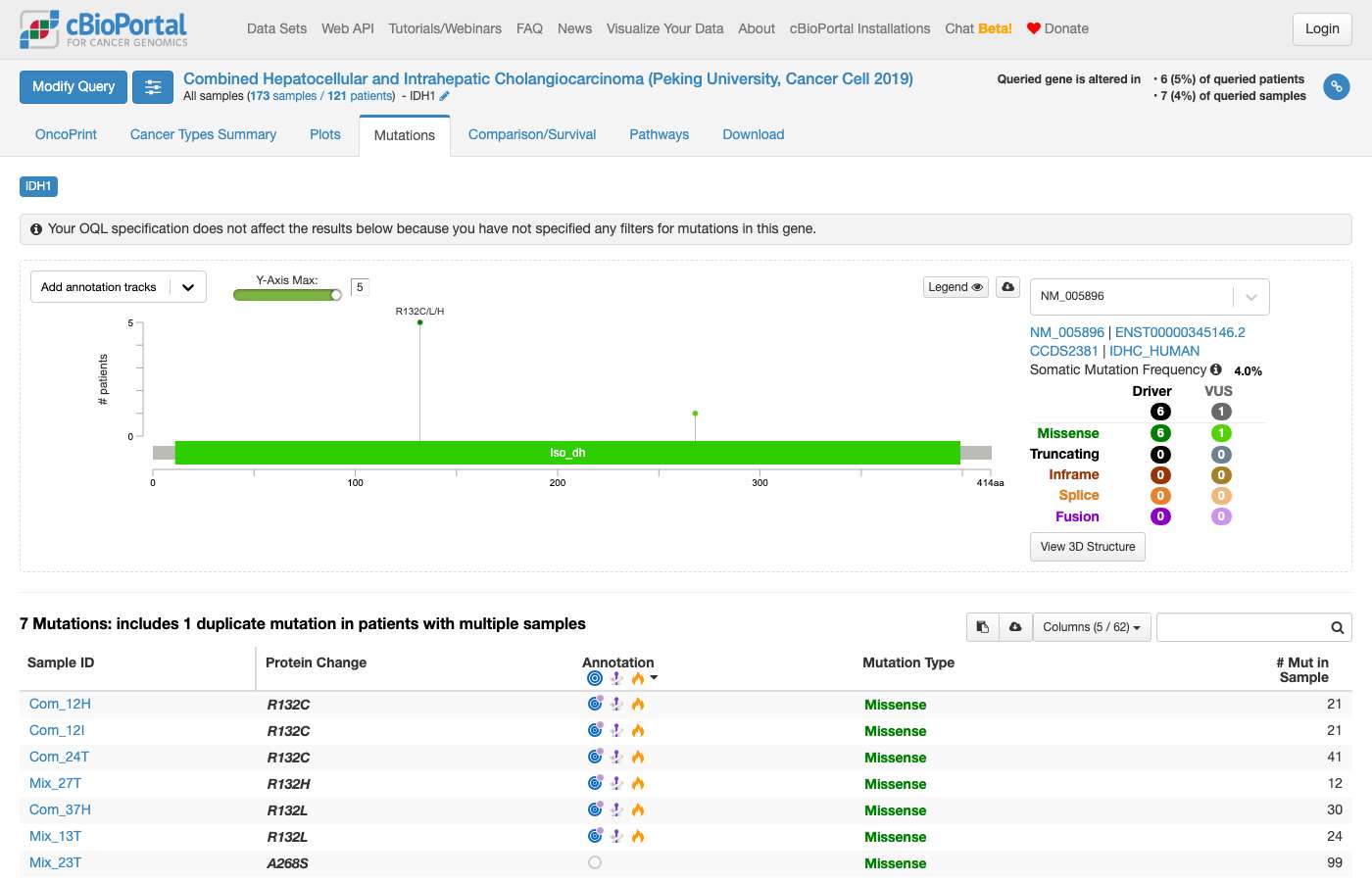Select the Pathways tab
The width and height of the screenshot is (1372, 882).
[659, 134]
